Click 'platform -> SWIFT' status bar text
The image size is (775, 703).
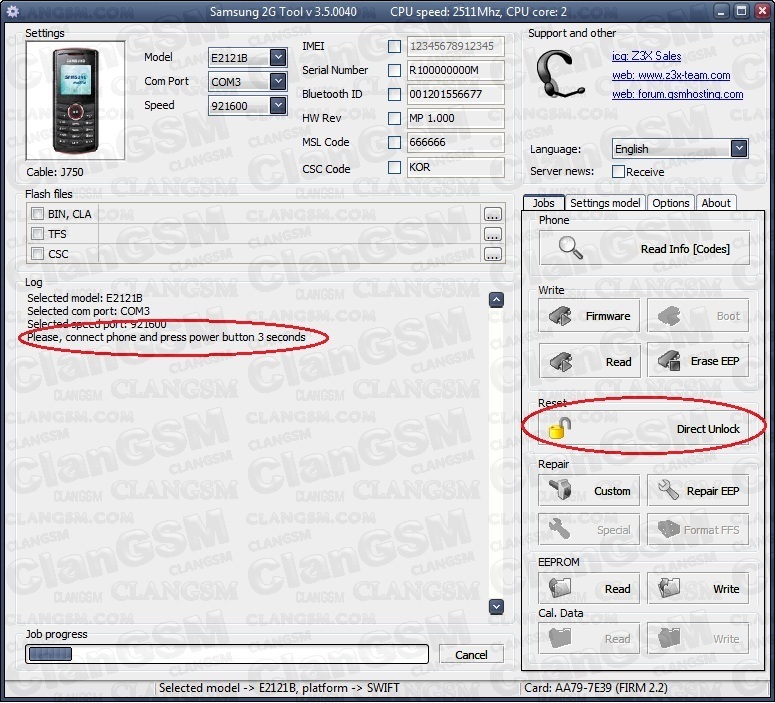point(350,688)
